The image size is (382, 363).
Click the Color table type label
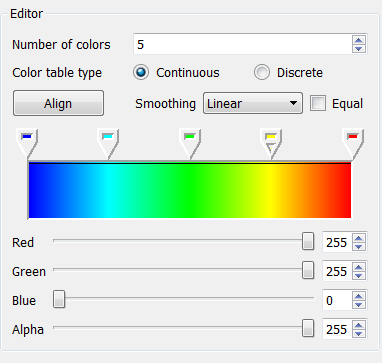(x=57, y=73)
